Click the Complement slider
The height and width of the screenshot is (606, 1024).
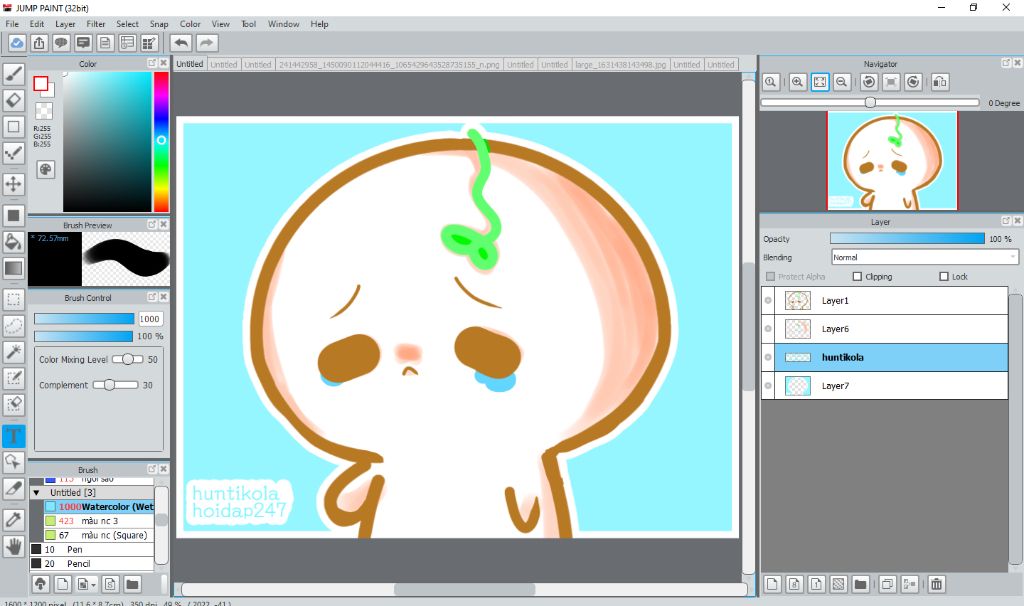116,385
